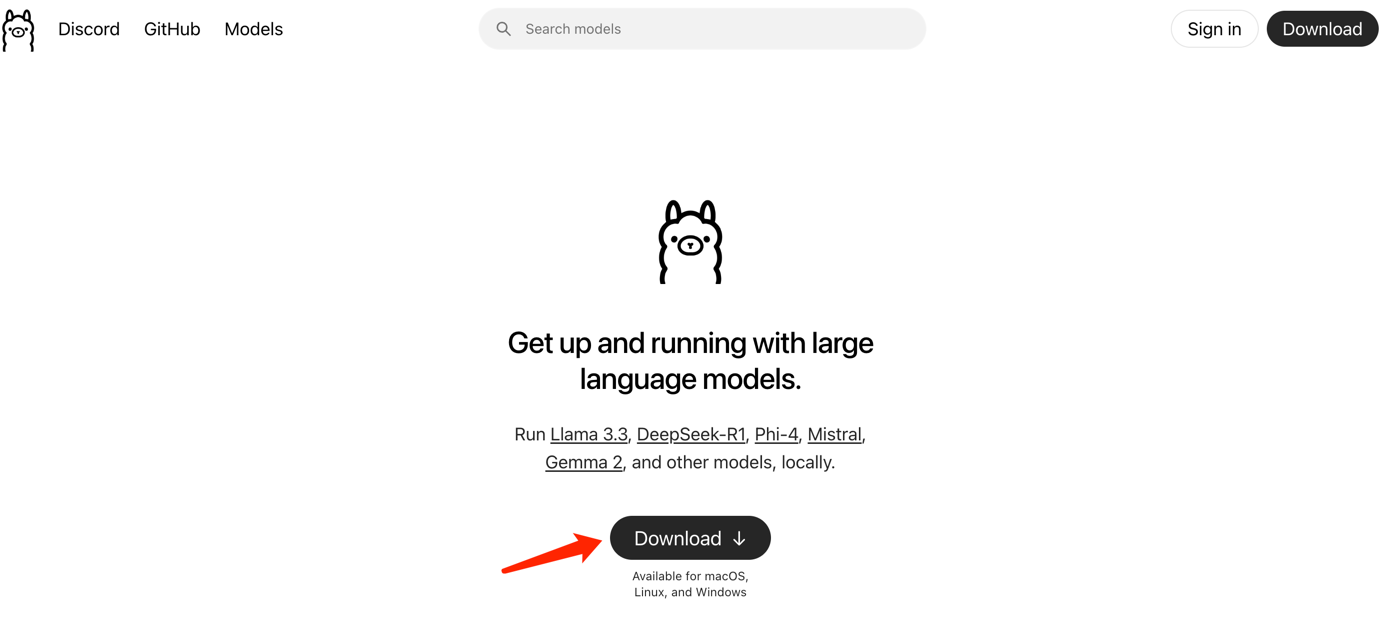
Task: Click the 'Get up and running' headline
Action: pyautogui.click(x=690, y=361)
